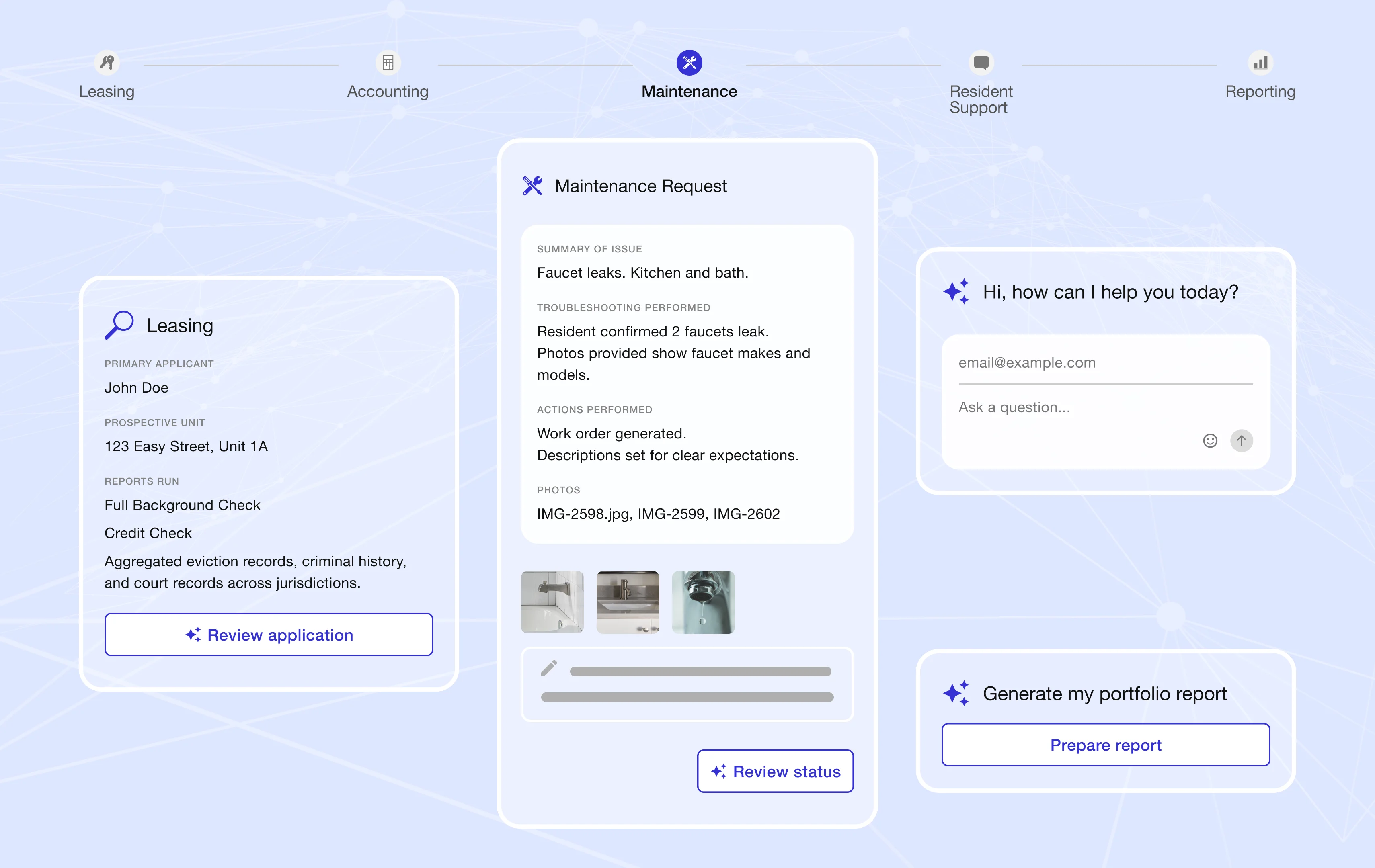Click the applicant name John Doe
Viewport: 1375px width, 868px height.
pyautogui.click(x=136, y=387)
